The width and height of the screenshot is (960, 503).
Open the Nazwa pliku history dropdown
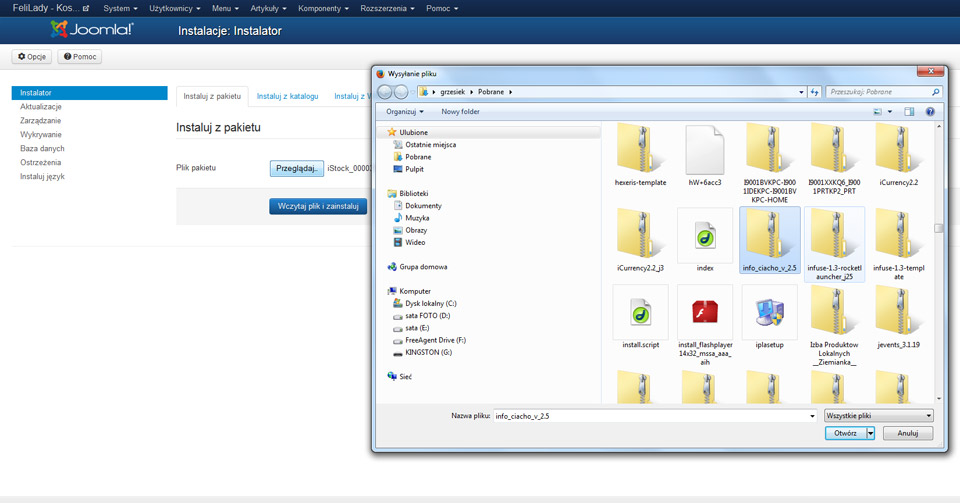pyautogui.click(x=812, y=415)
